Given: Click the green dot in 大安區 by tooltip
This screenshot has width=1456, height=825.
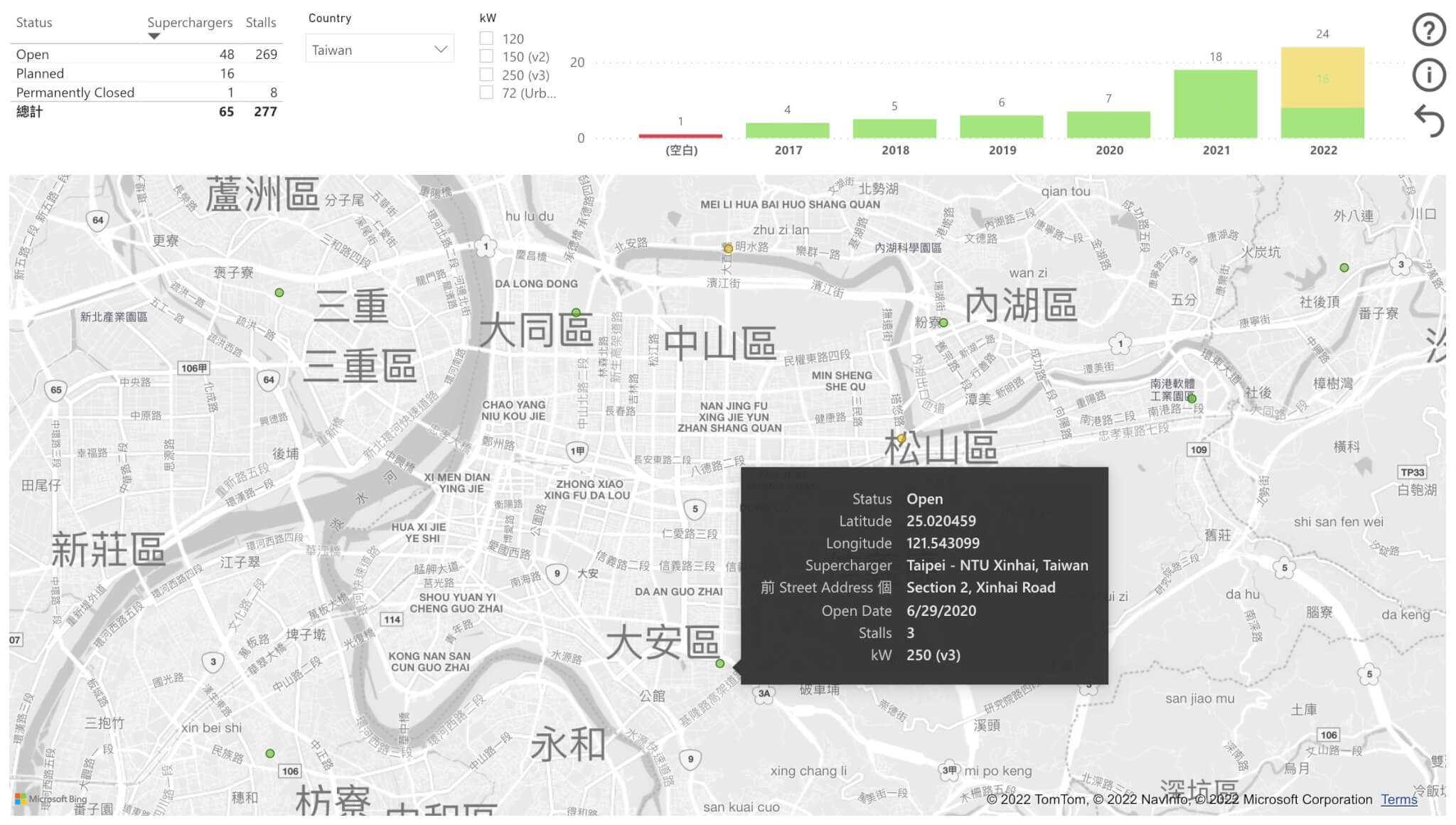Looking at the screenshot, I should coord(719,663).
